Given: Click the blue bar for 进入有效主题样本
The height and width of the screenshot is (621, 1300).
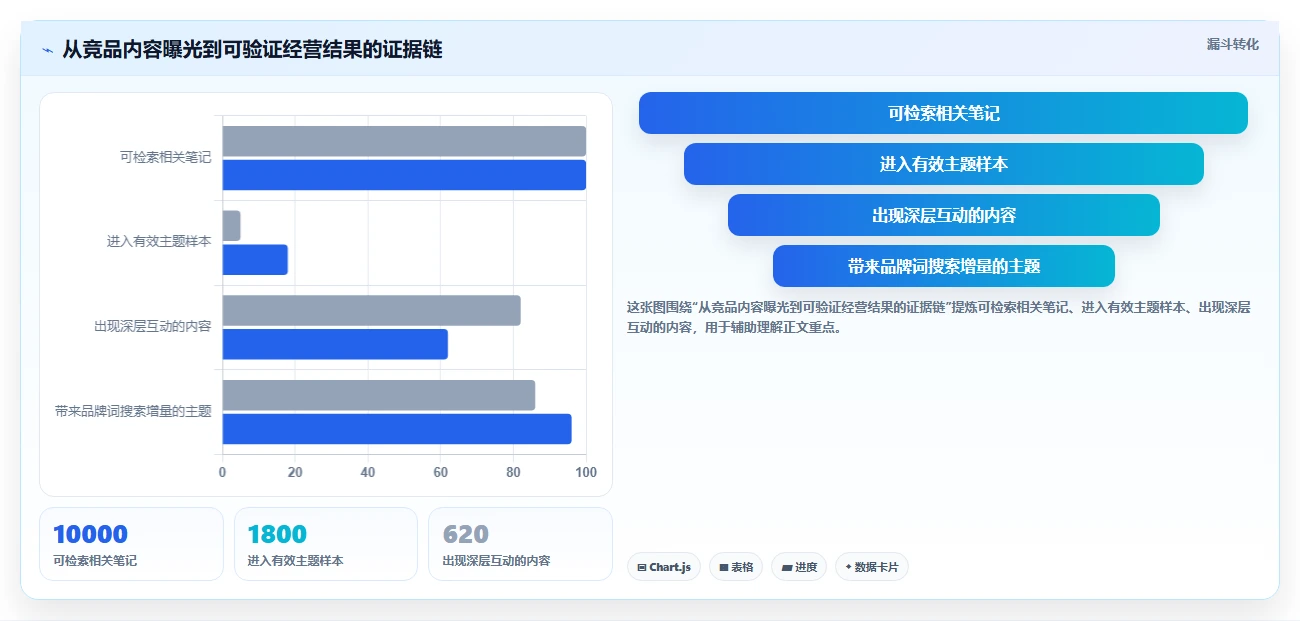Looking at the screenshot, I should tap(255, 260).
